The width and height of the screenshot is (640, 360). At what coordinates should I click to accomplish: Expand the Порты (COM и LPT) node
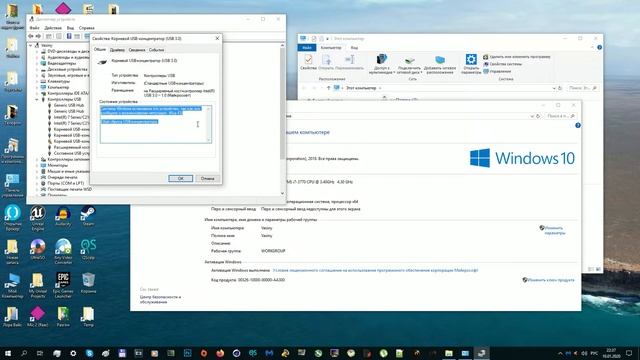(37, 183)
